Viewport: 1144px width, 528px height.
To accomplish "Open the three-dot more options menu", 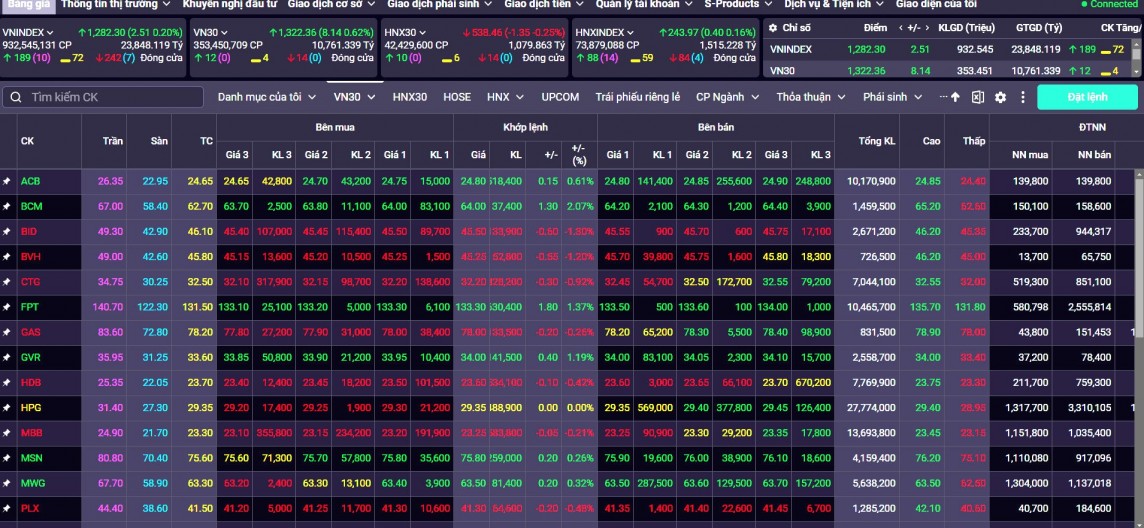I will (1023, 97).
